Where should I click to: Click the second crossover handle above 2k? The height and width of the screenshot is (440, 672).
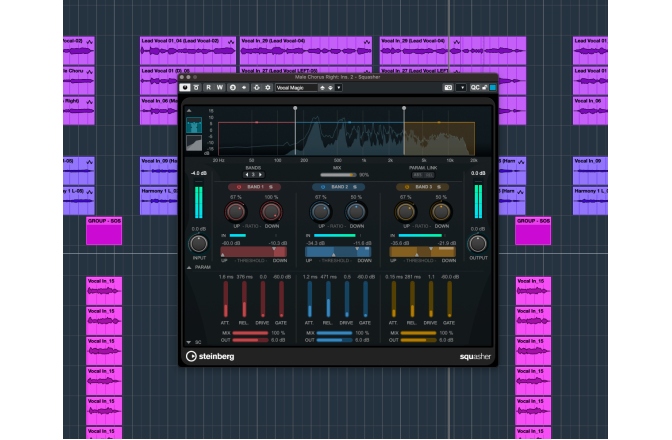click(x=404, y=108)
